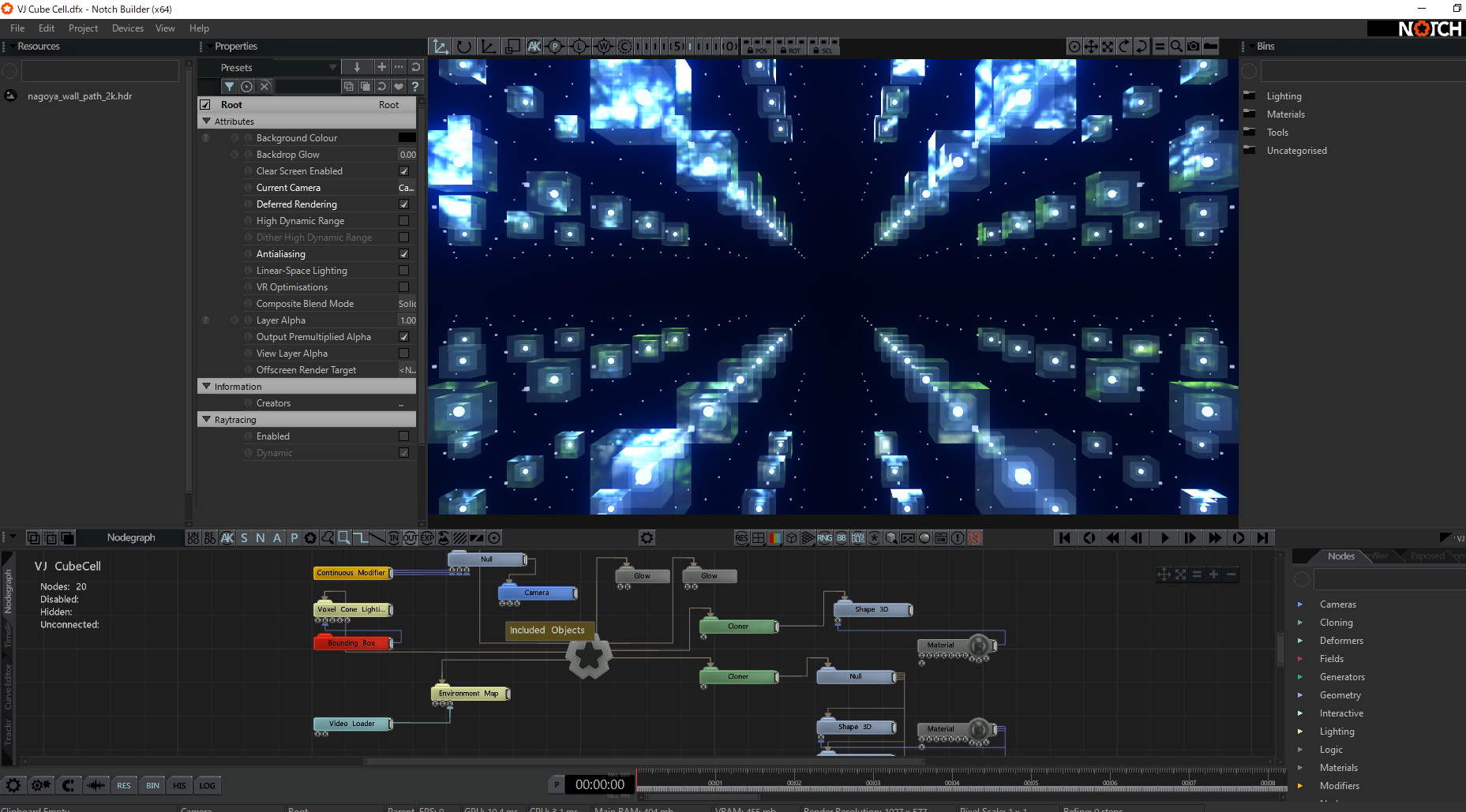Open the File menu

pyautogui.click(x=17, y=28)
